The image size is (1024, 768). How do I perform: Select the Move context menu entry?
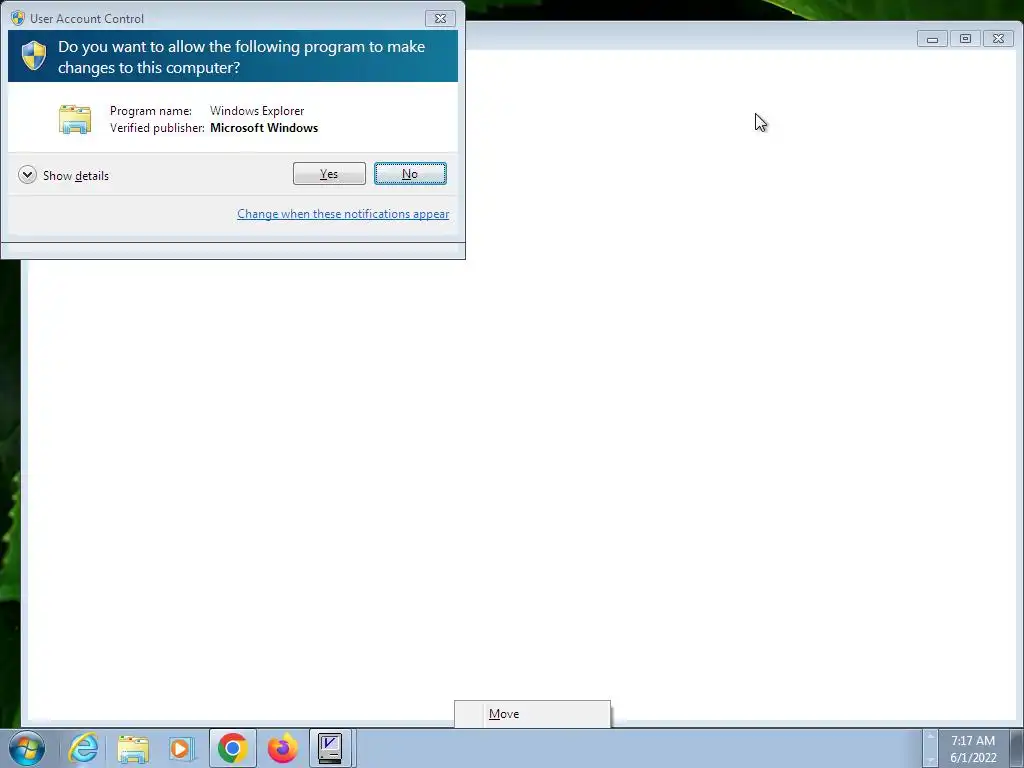pyautogui.click(x=532, y=714)
